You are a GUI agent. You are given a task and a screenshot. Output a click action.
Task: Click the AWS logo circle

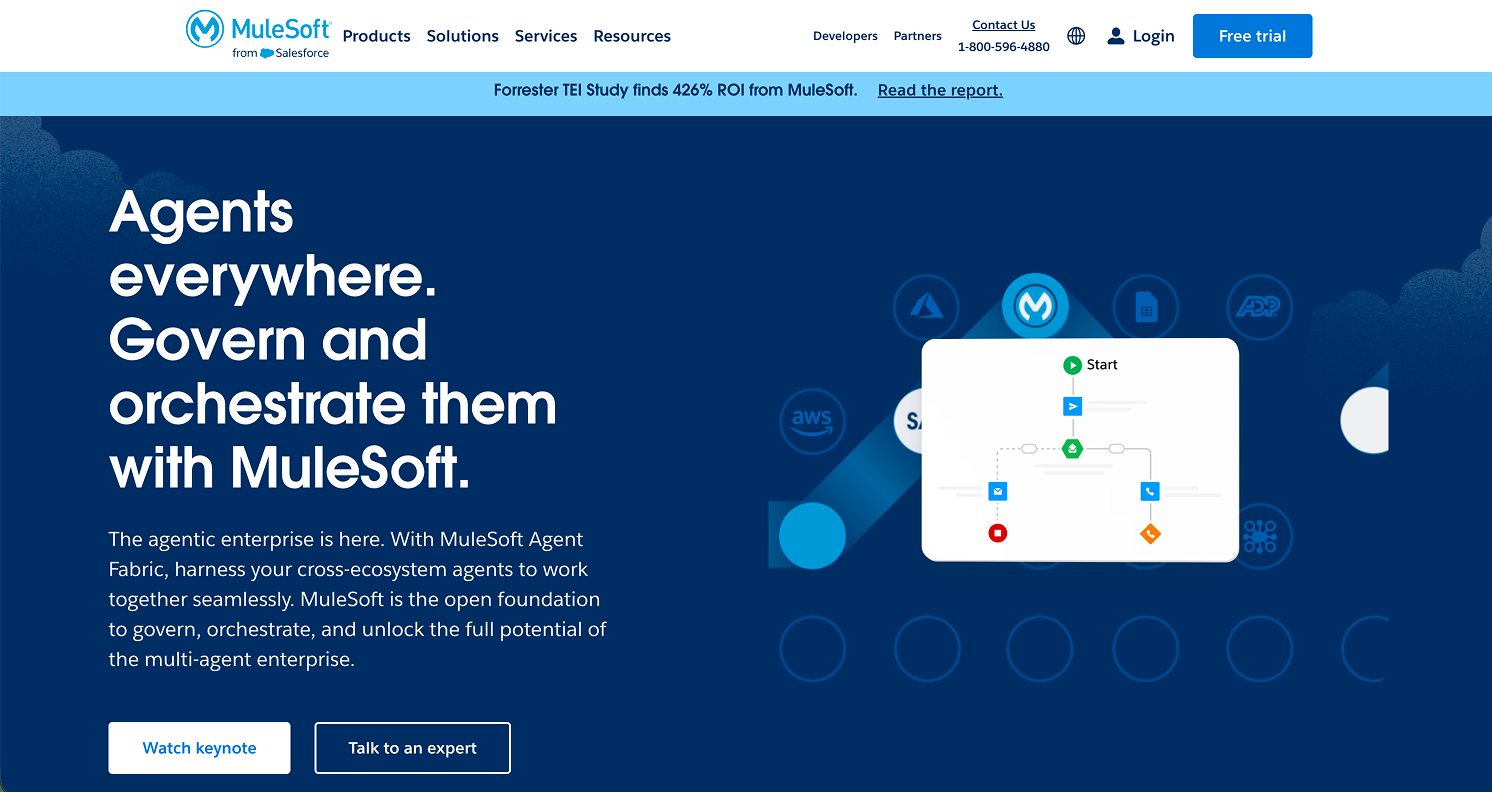point(812,421)
